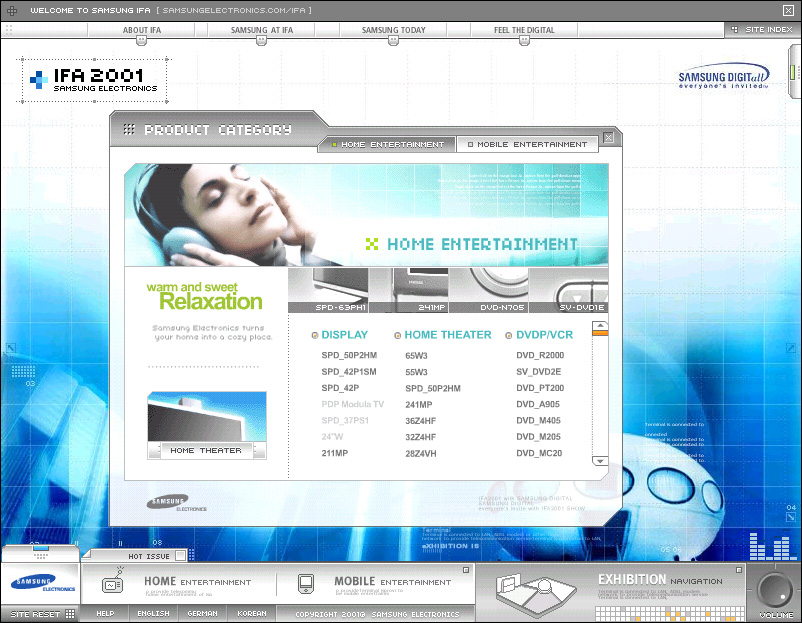
Task: Select the 241MP product thumbnail
Action: (x=408, y=290)
